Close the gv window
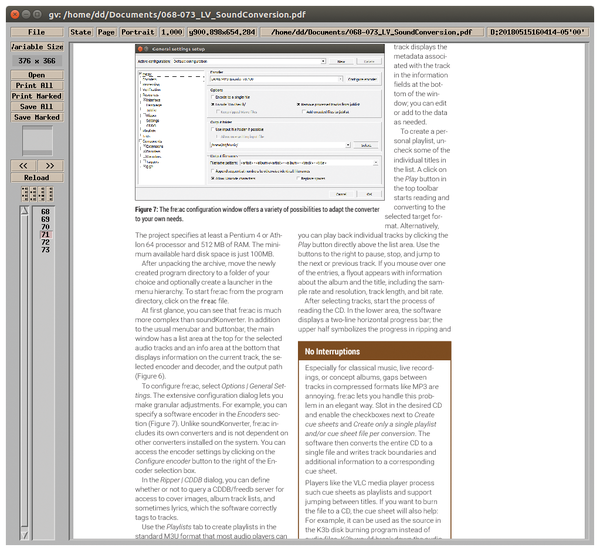 pos(15,15)
